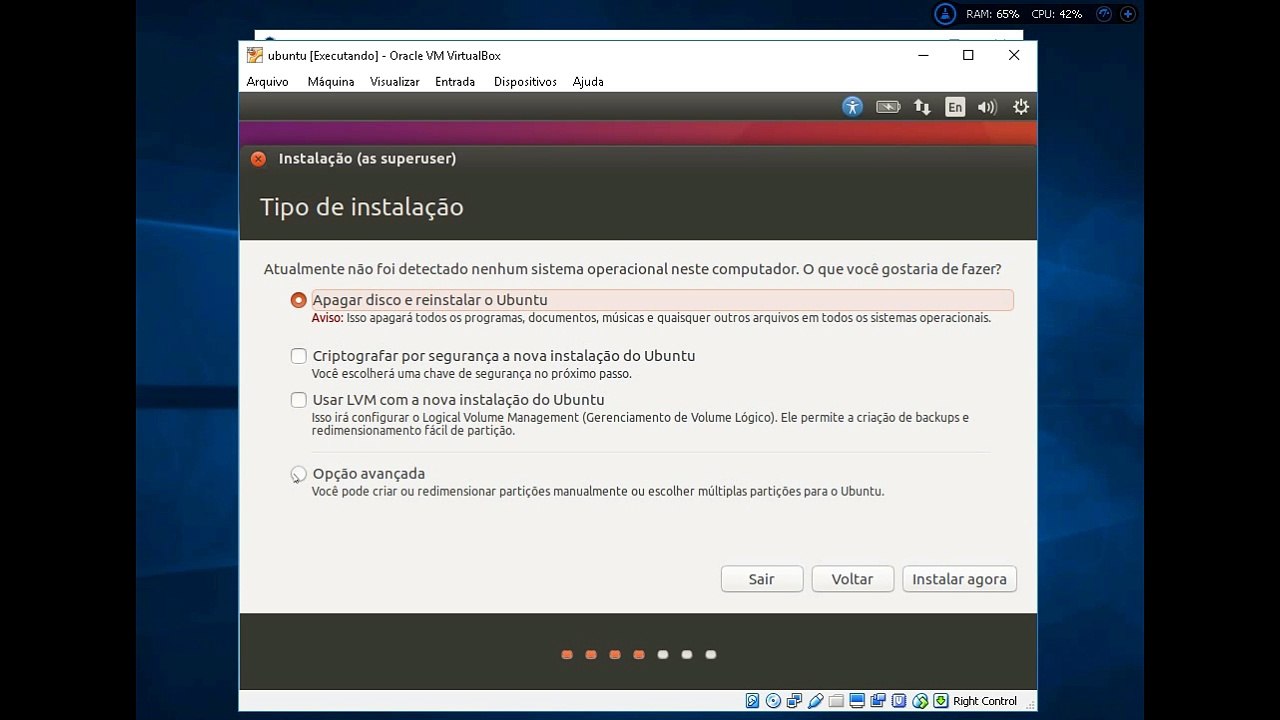The image size is (1280, 720).
Task: Open the Ubuntu network connections indicator
Action: 922,107
